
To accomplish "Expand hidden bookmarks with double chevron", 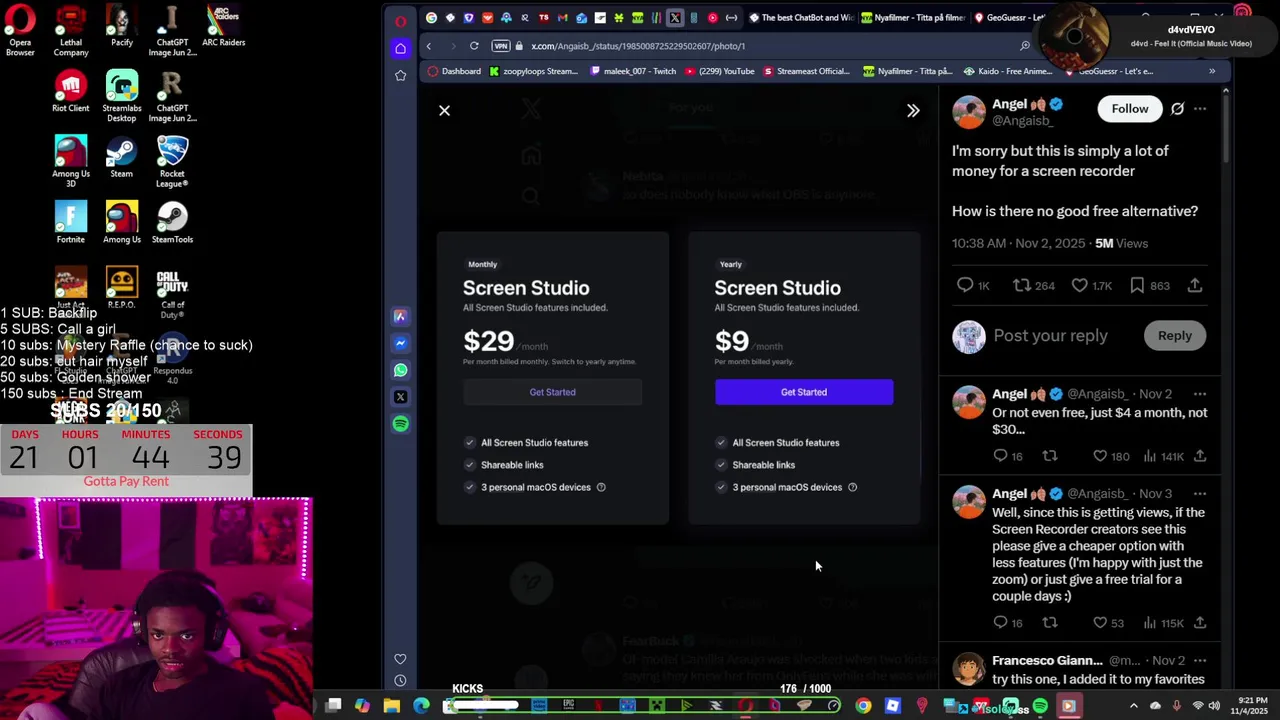I will (x=1212, y=71).
